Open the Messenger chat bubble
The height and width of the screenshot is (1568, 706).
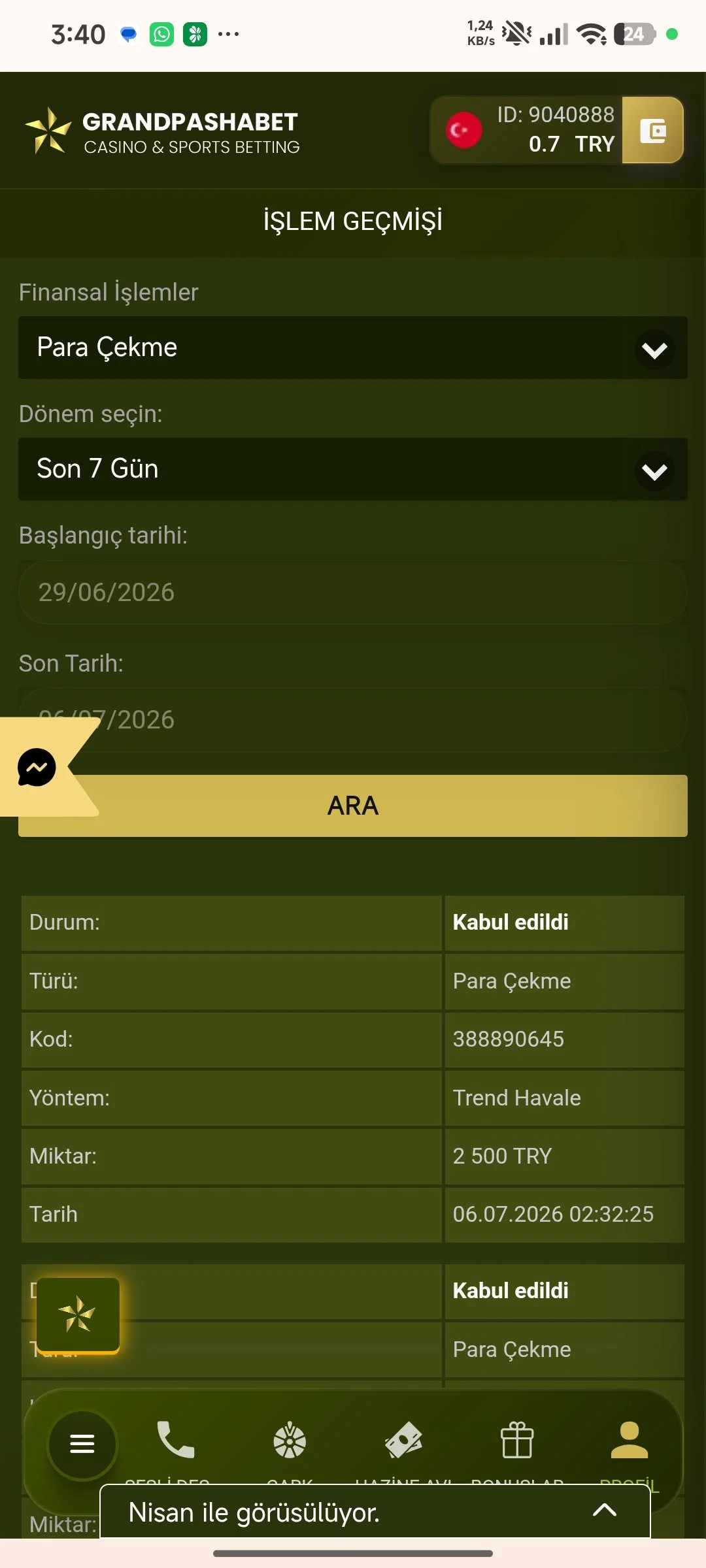pyautogui.click(x=37, y=767)
